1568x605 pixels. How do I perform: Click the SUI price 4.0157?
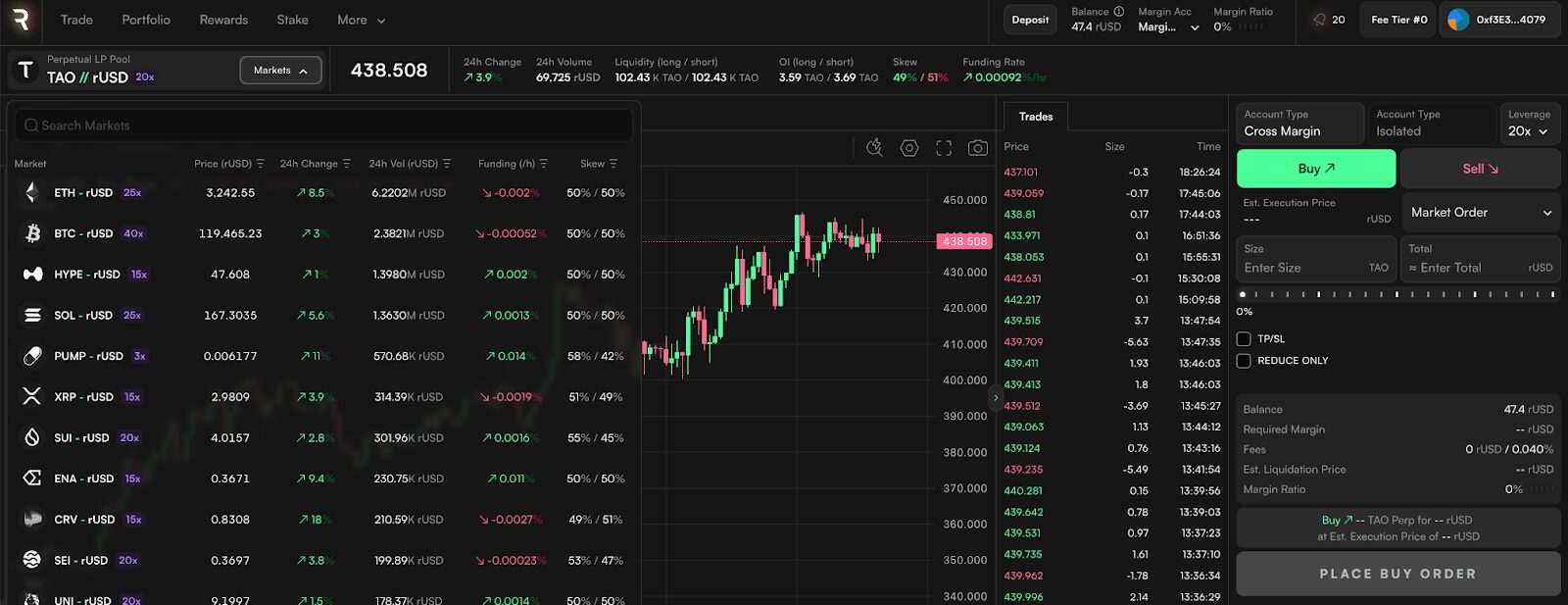[230, 438]
